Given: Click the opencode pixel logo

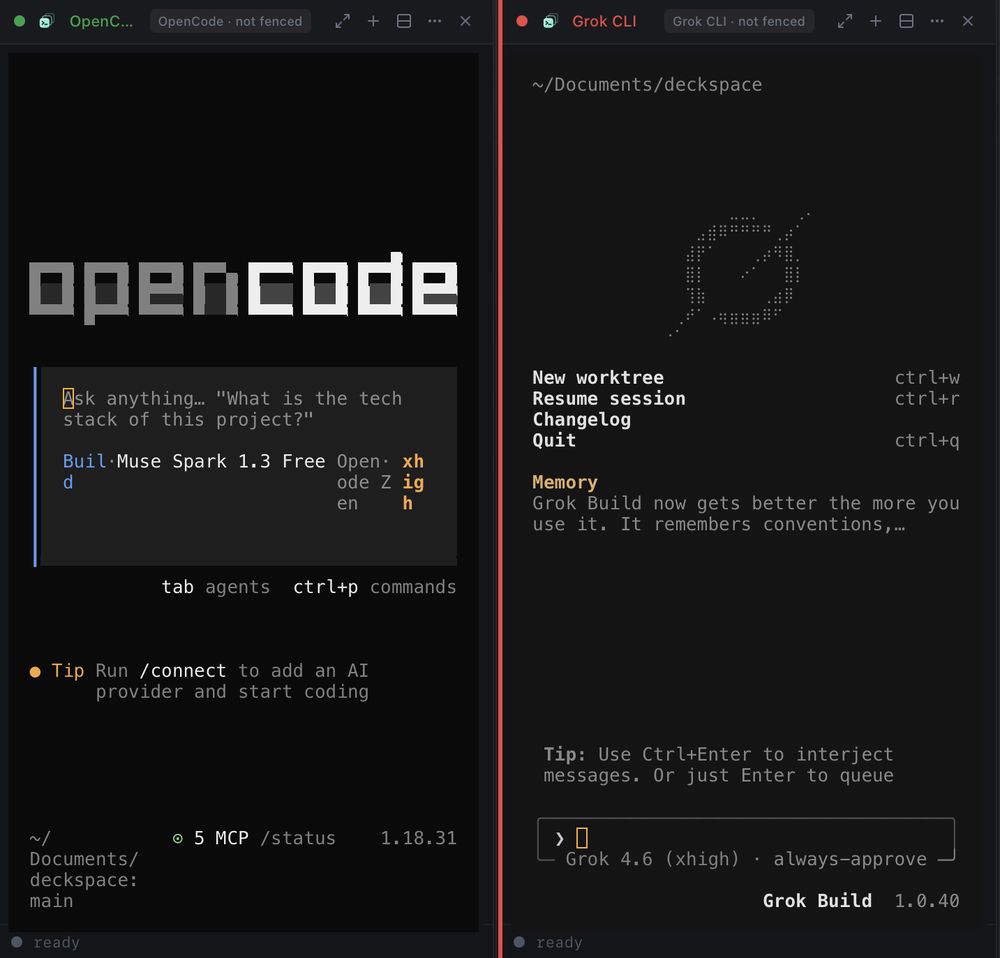Looking at the screenshot, I should (243, 287).
